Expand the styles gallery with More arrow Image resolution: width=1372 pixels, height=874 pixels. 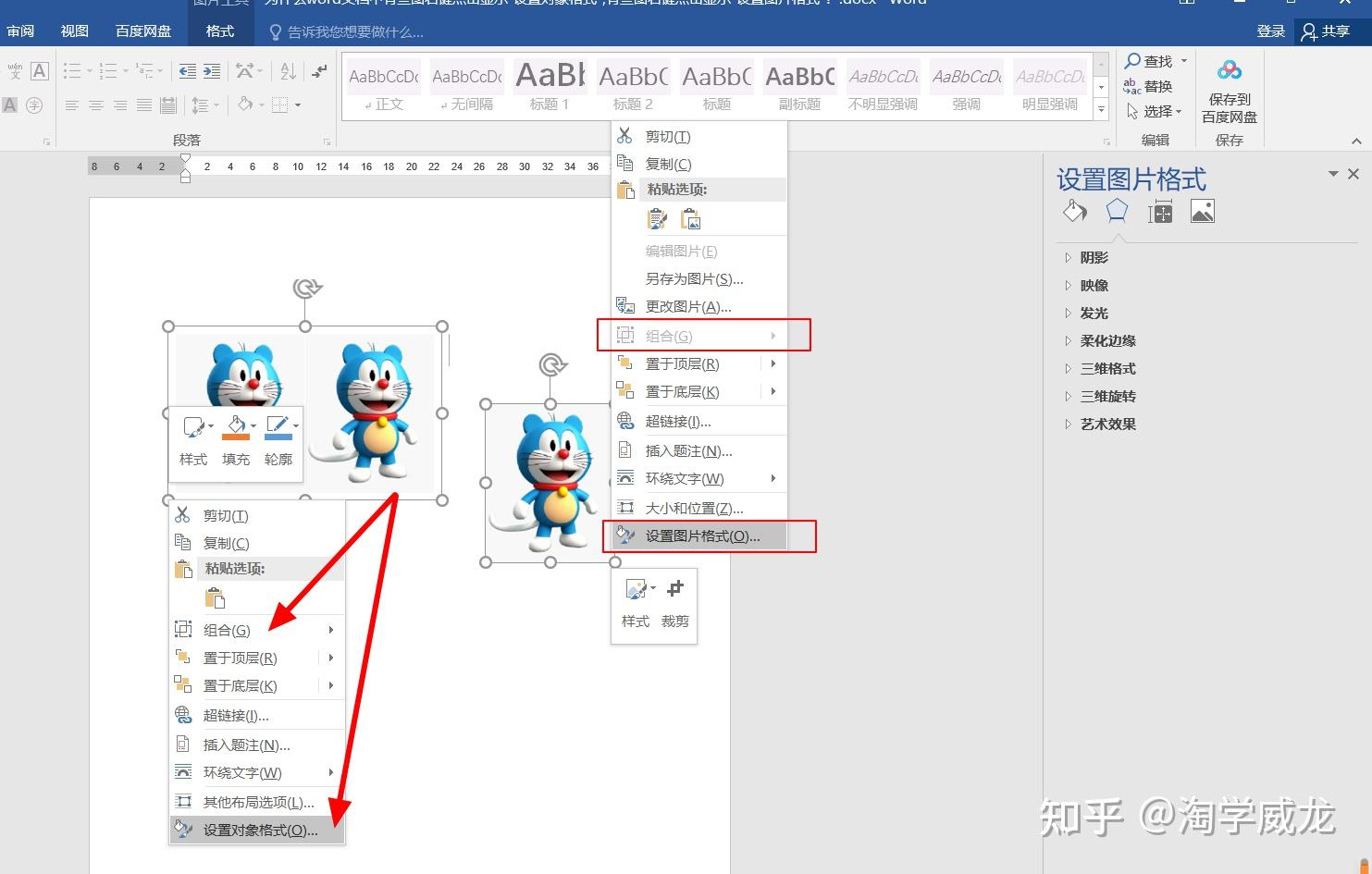(x=1101, y=110)
